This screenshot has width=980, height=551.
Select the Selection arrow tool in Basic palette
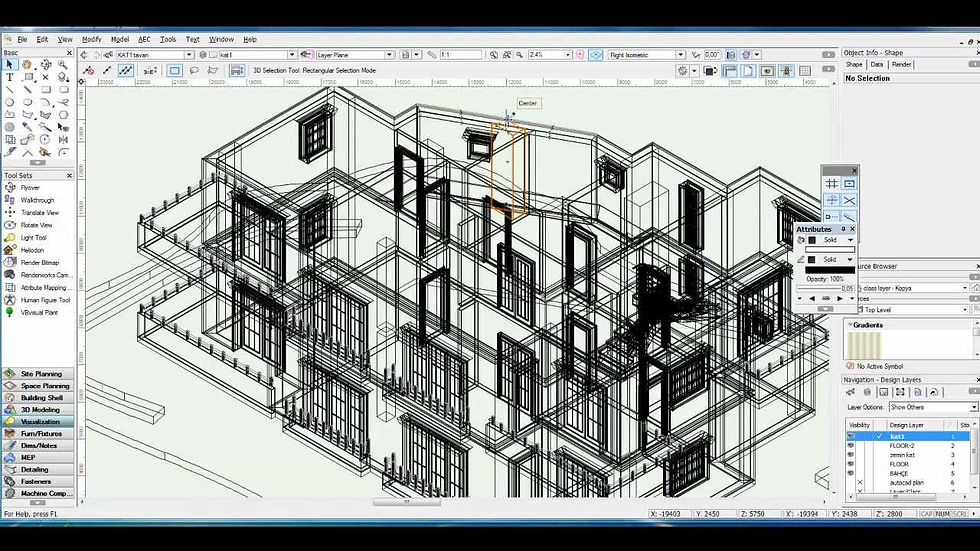click(x=9, y=64)
